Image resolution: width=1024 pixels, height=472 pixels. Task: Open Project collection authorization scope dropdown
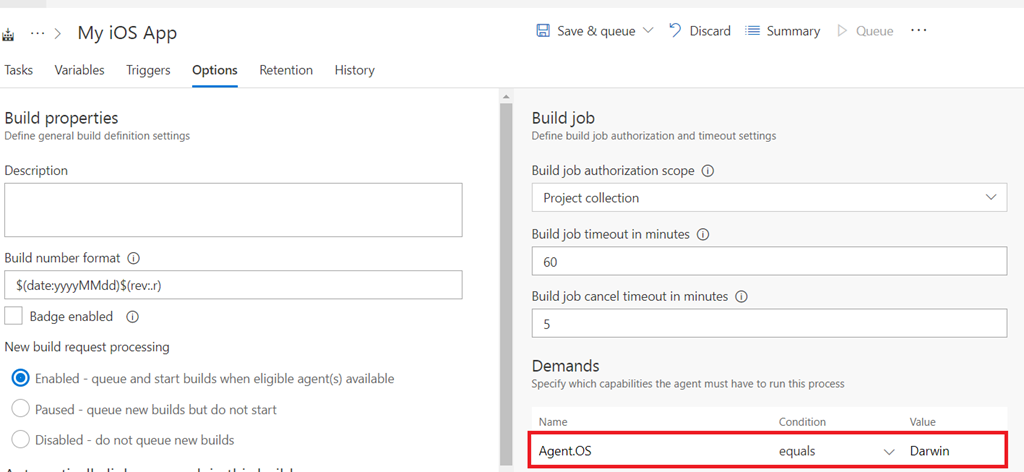[768, 198]
